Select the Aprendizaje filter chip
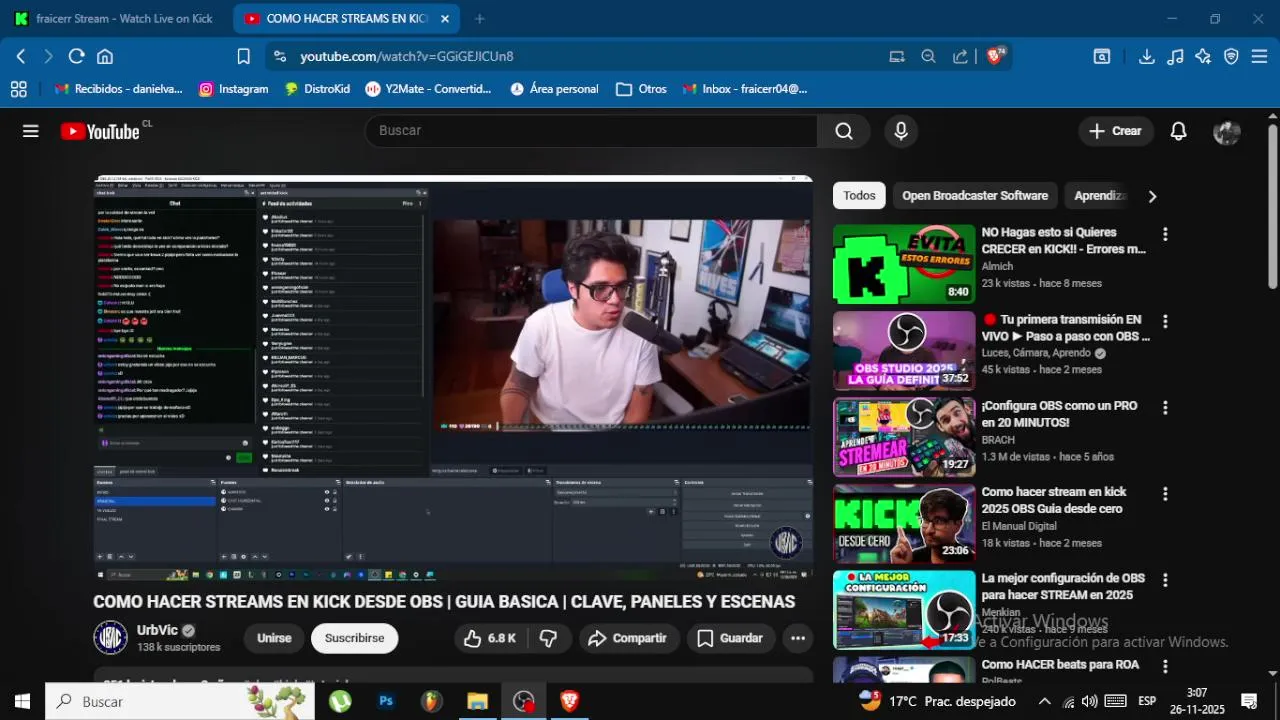 click(x=1099, y=196)
